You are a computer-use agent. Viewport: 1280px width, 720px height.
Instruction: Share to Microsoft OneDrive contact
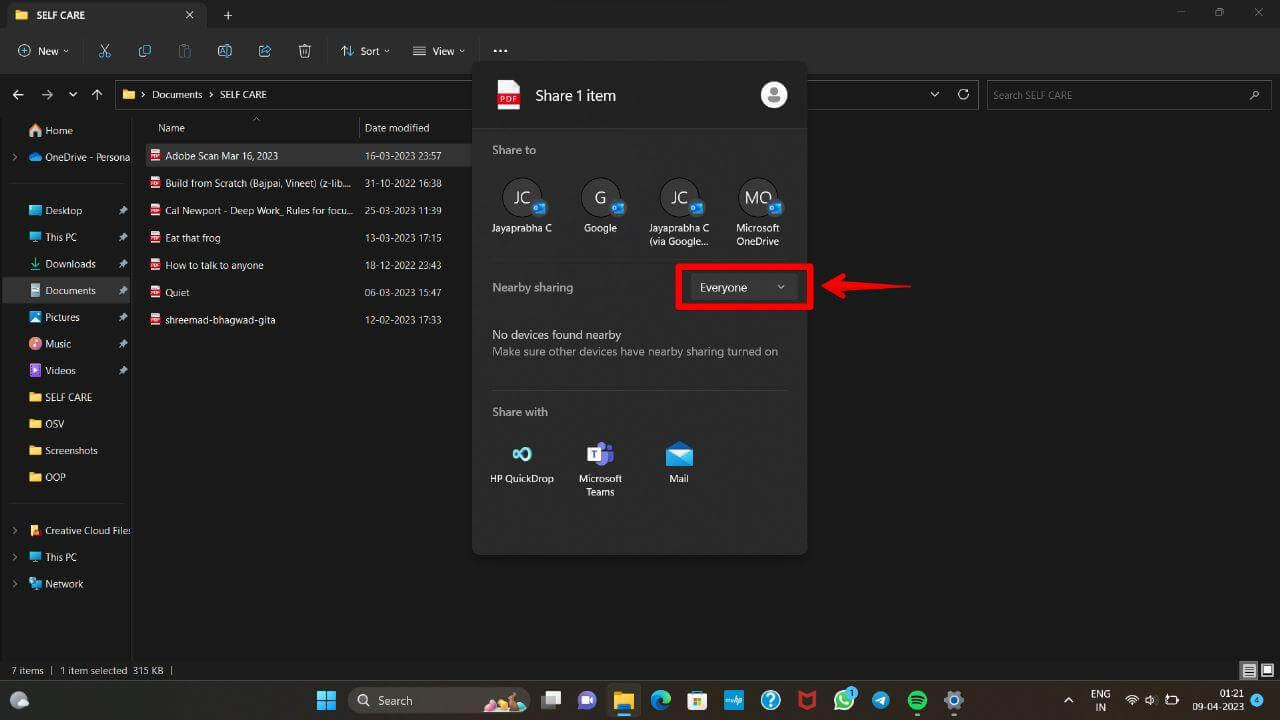click(758, 212)
